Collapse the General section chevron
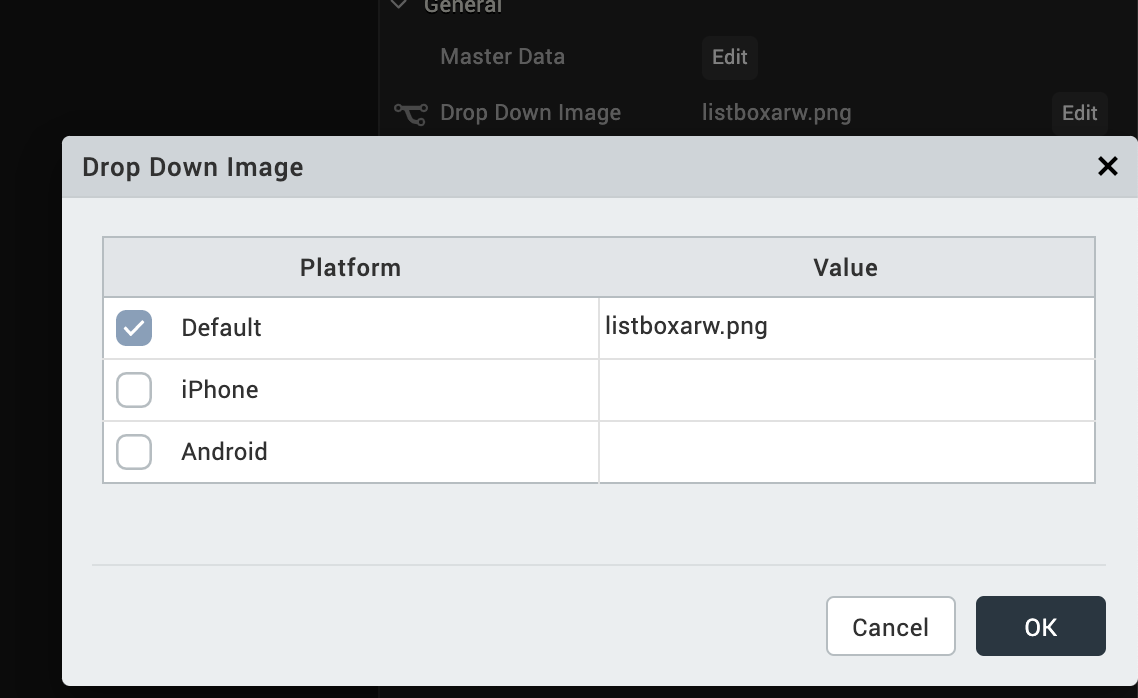Image resolution: width=1138 pixels, height=698 pixels. (400, 6)
